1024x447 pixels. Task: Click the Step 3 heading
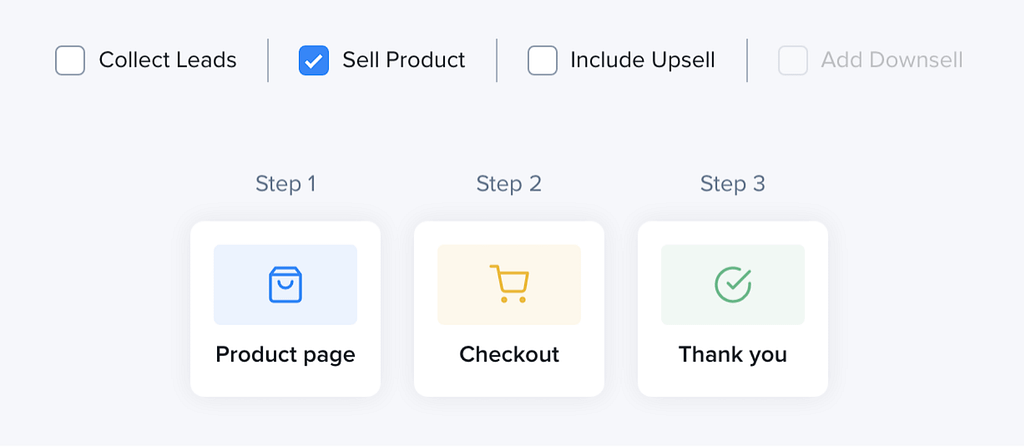[733, 184]
